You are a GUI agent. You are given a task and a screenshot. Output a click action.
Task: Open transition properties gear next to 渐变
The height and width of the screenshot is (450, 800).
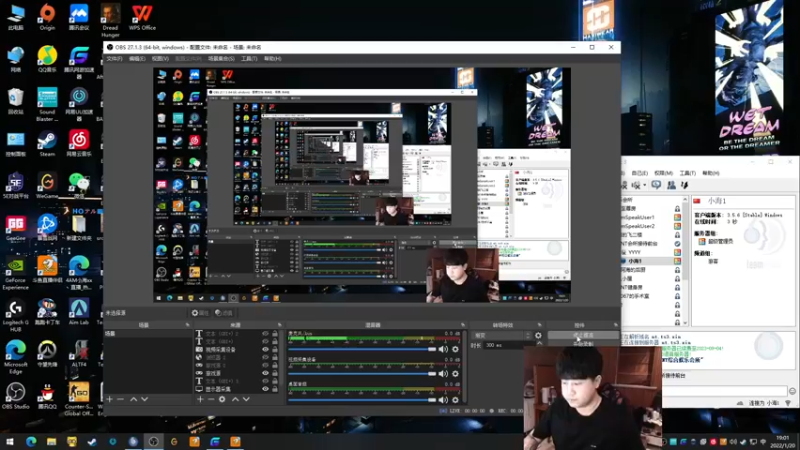538,335
